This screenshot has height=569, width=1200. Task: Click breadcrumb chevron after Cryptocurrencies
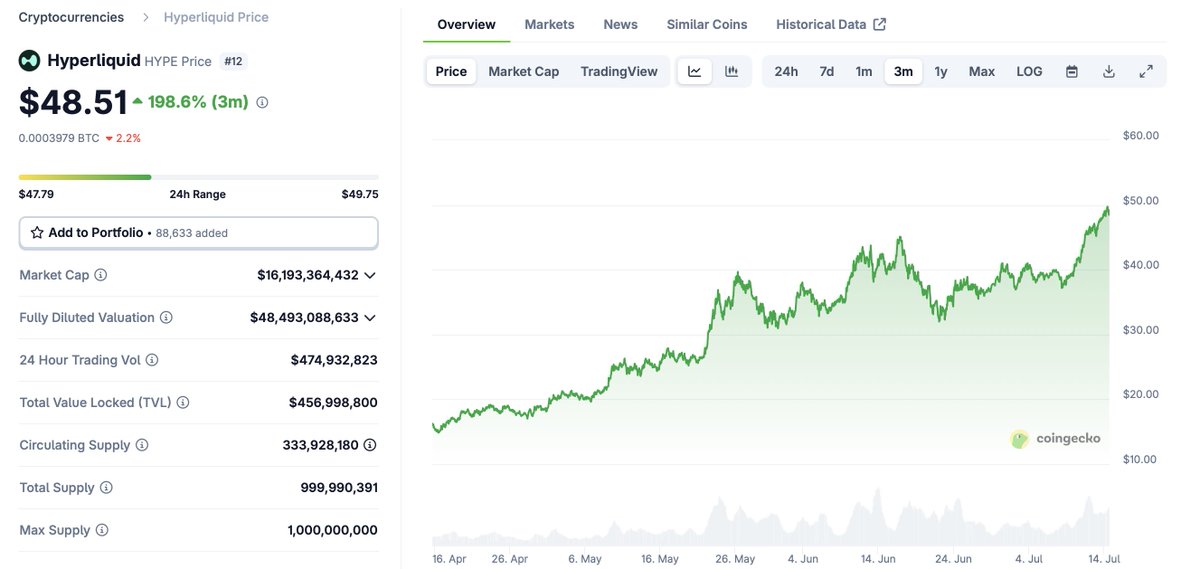click(x=145, y=17)
